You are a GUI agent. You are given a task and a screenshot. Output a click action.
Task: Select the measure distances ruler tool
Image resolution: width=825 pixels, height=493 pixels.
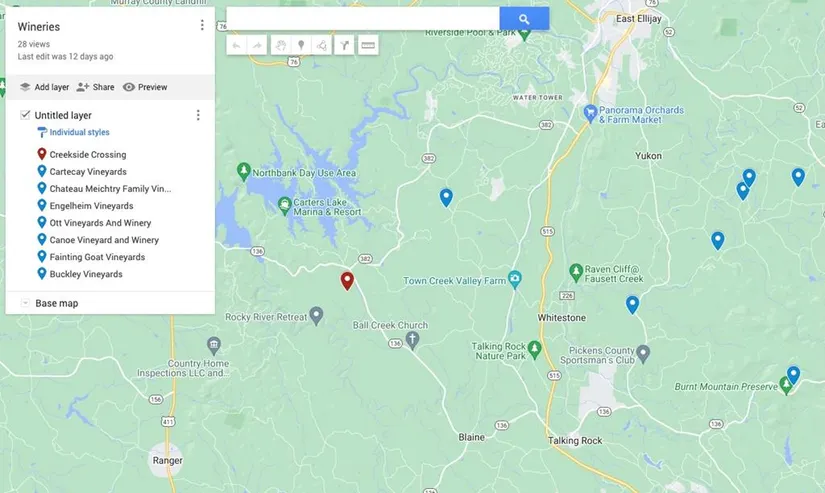pyautogui.click(x=368, y=45)
